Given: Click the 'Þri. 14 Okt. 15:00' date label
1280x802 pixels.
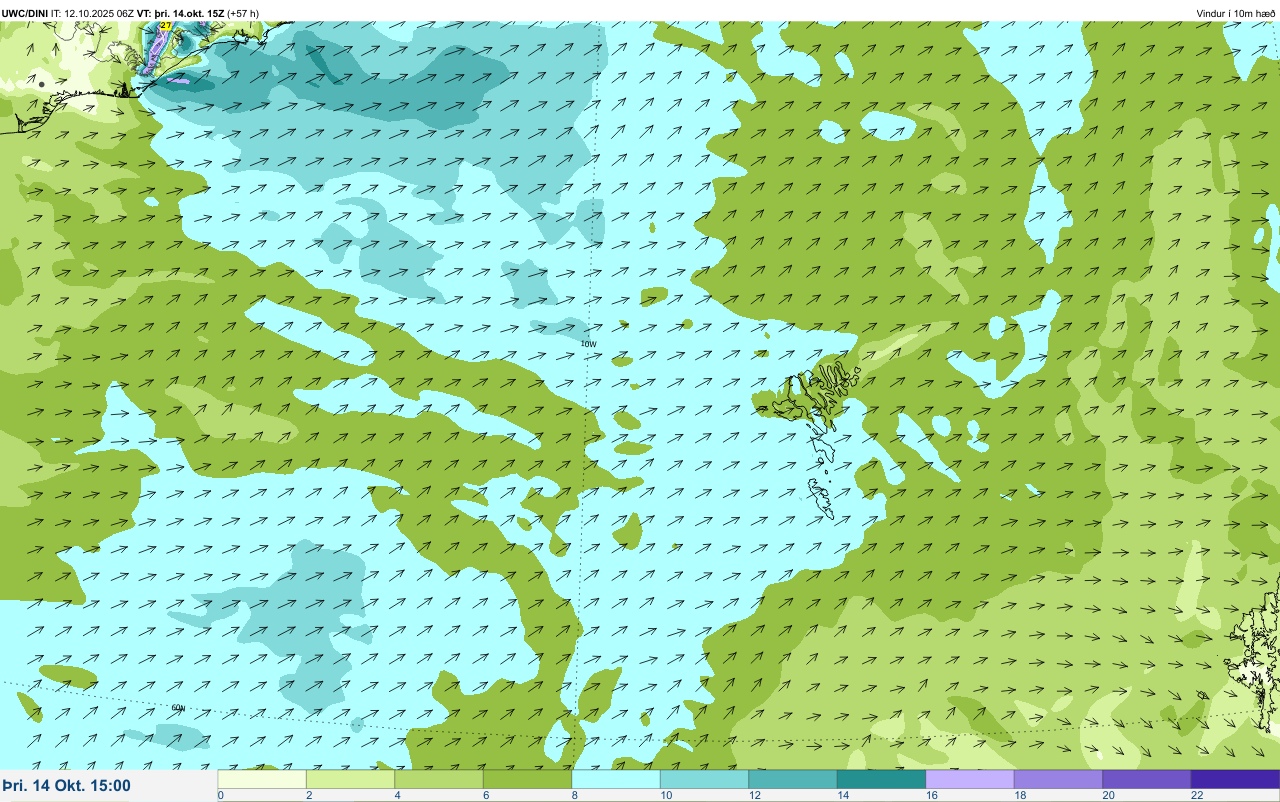Looking at the screenshot, I should point(66,786).
